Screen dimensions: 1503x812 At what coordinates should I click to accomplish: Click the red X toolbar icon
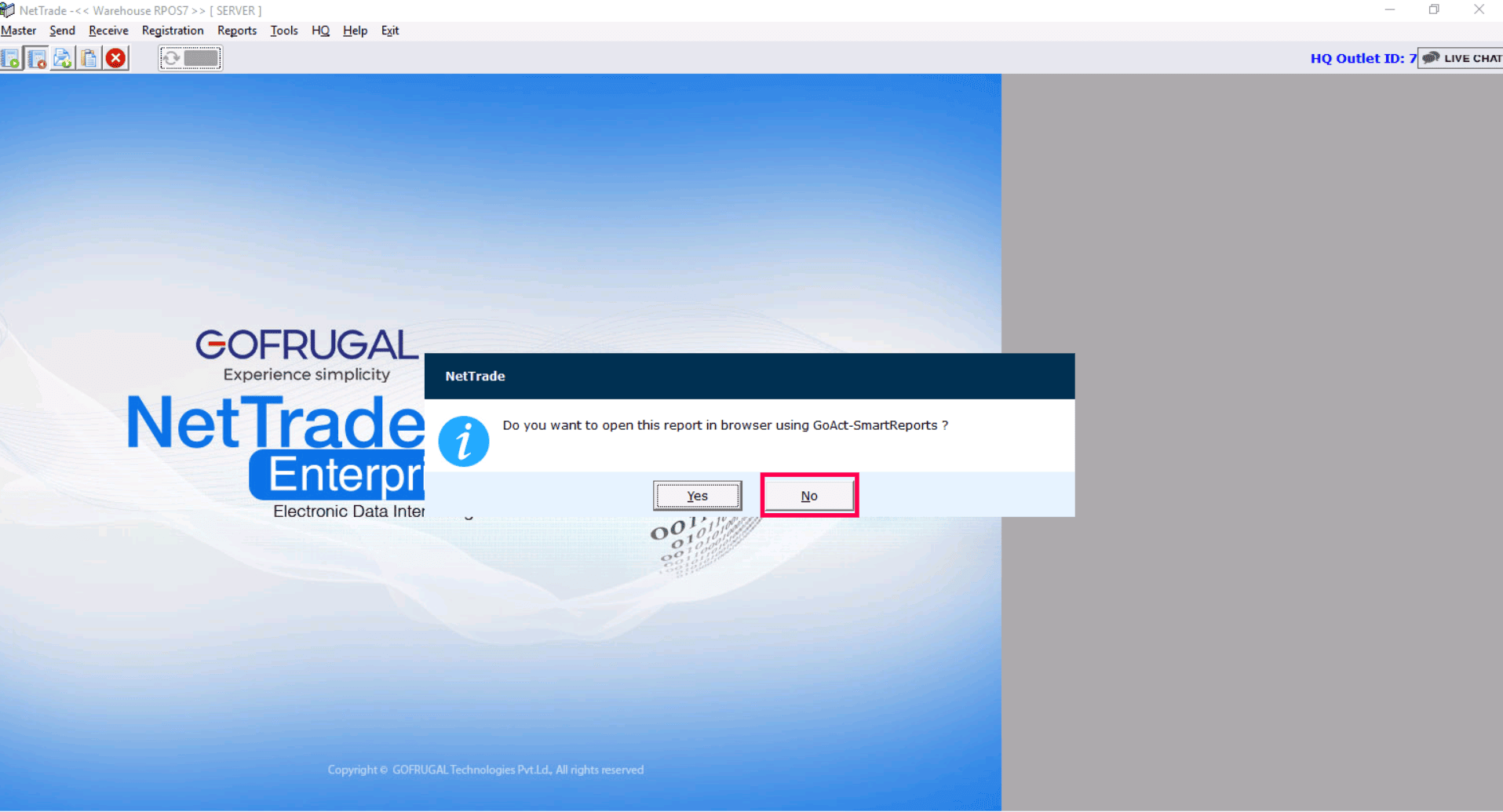click(x=116, y=58)
